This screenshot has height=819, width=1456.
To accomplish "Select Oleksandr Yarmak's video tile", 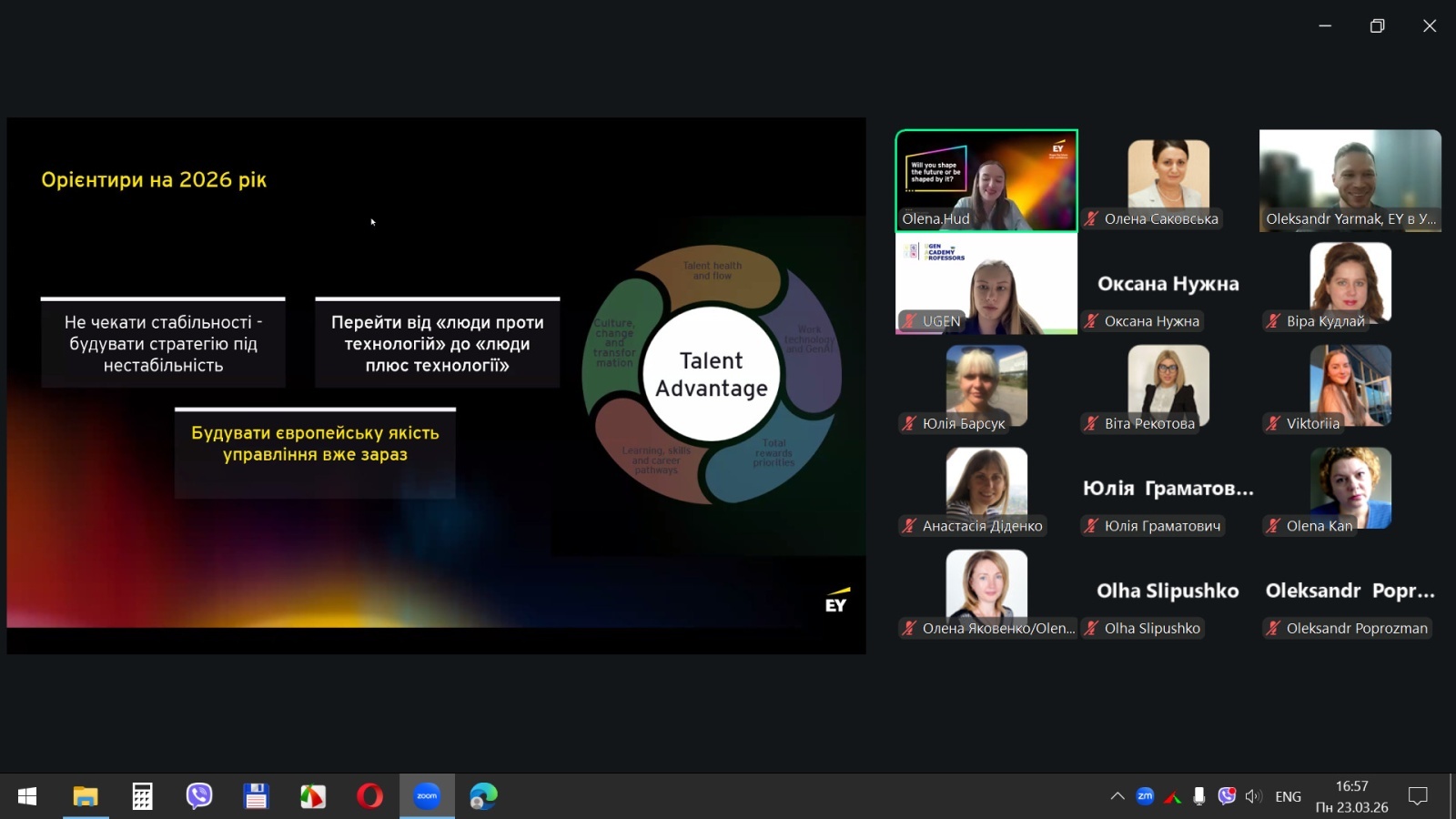I will tap(1350, 179).
